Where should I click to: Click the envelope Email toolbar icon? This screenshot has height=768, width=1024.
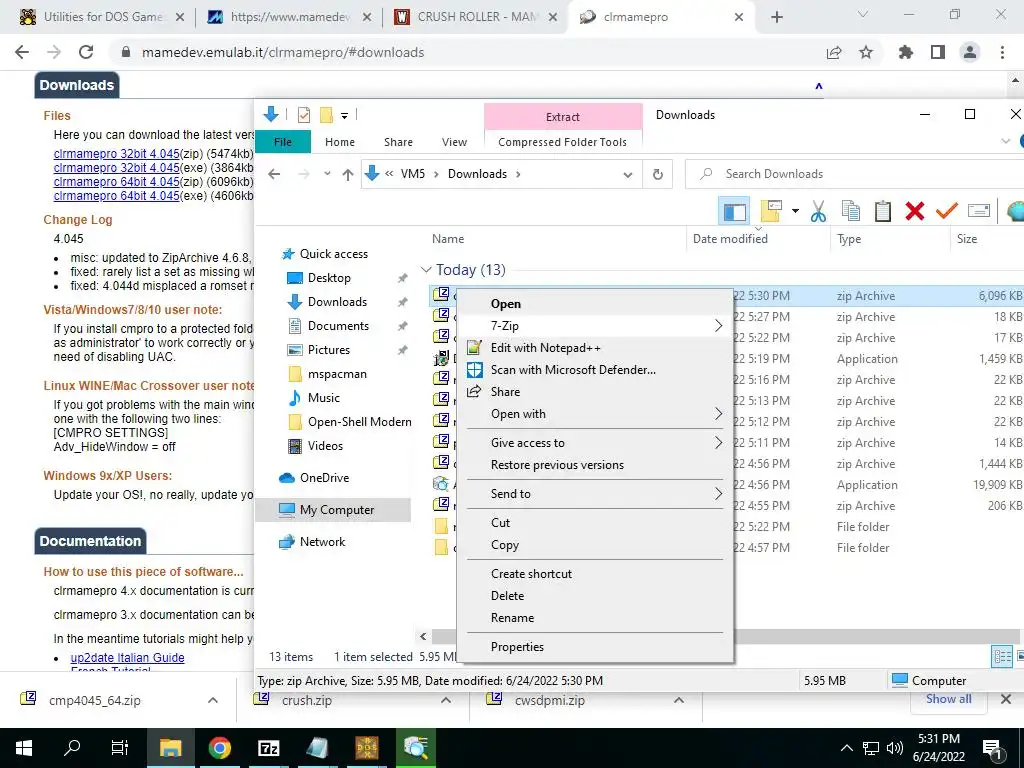click(978, 210)
